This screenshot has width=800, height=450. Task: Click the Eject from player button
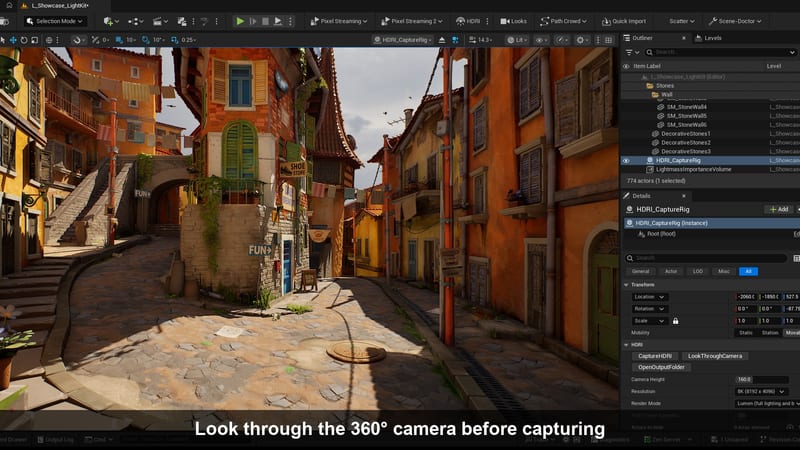[x=278, y=21]
